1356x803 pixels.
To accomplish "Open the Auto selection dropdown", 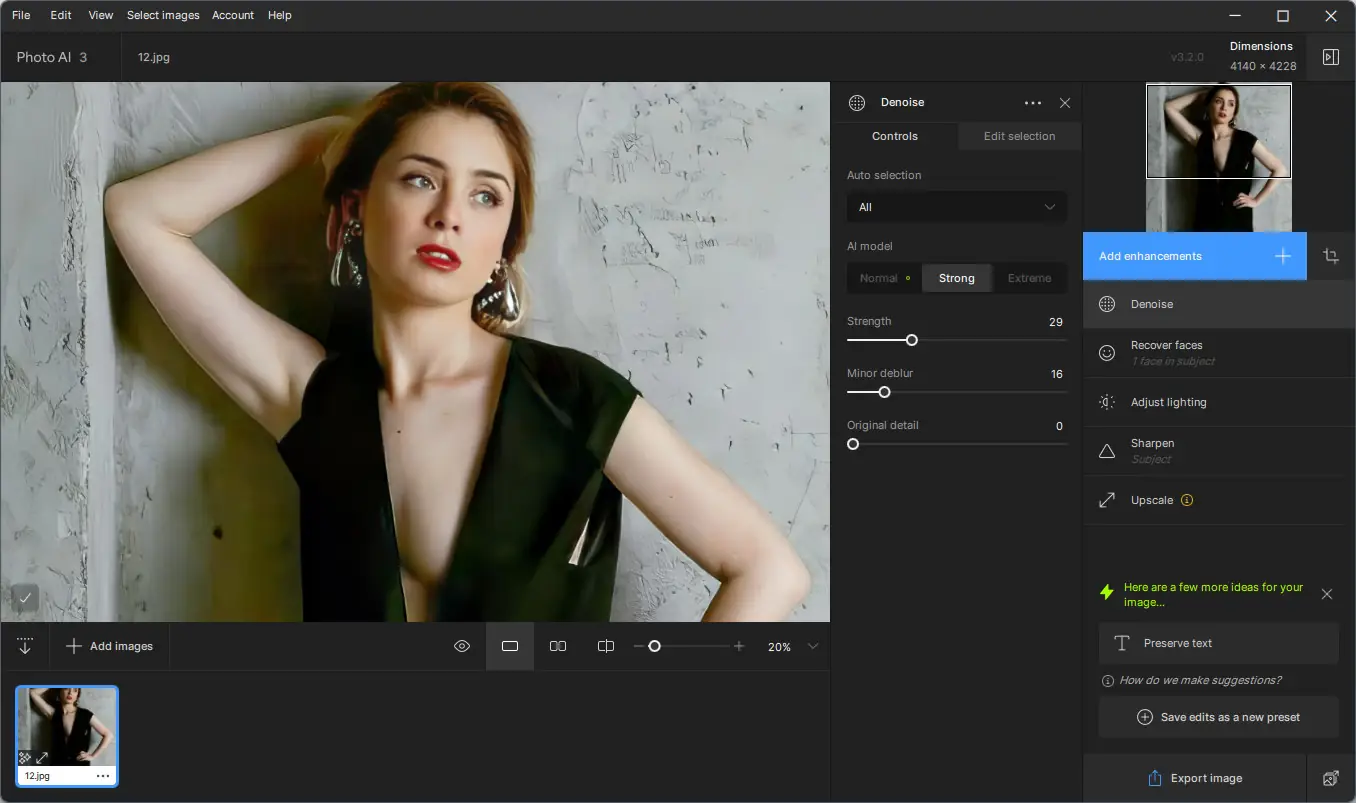I will click(x=956, y=207).
